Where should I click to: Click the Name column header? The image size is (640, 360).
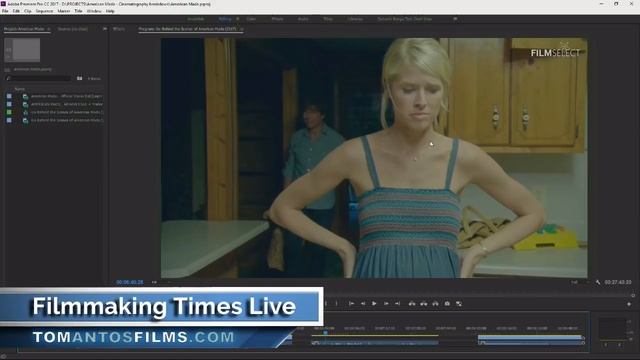20,89
